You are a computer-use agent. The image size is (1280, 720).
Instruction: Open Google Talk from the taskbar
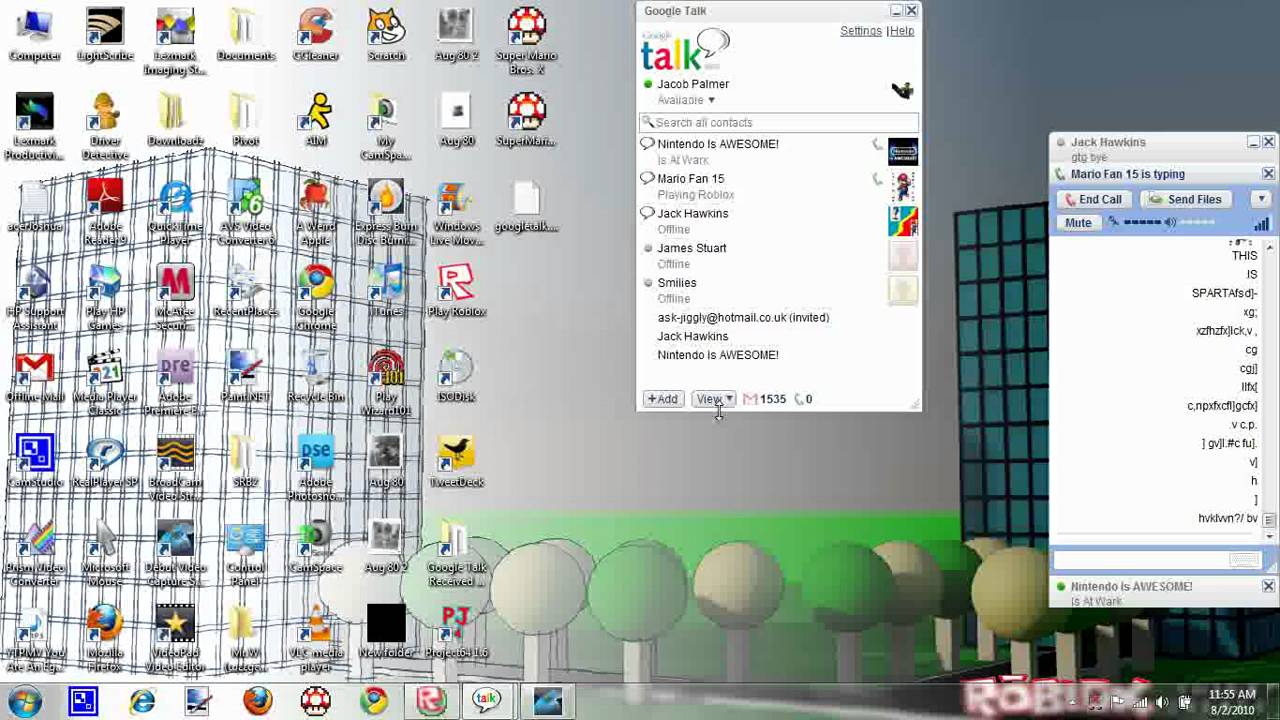487,700
